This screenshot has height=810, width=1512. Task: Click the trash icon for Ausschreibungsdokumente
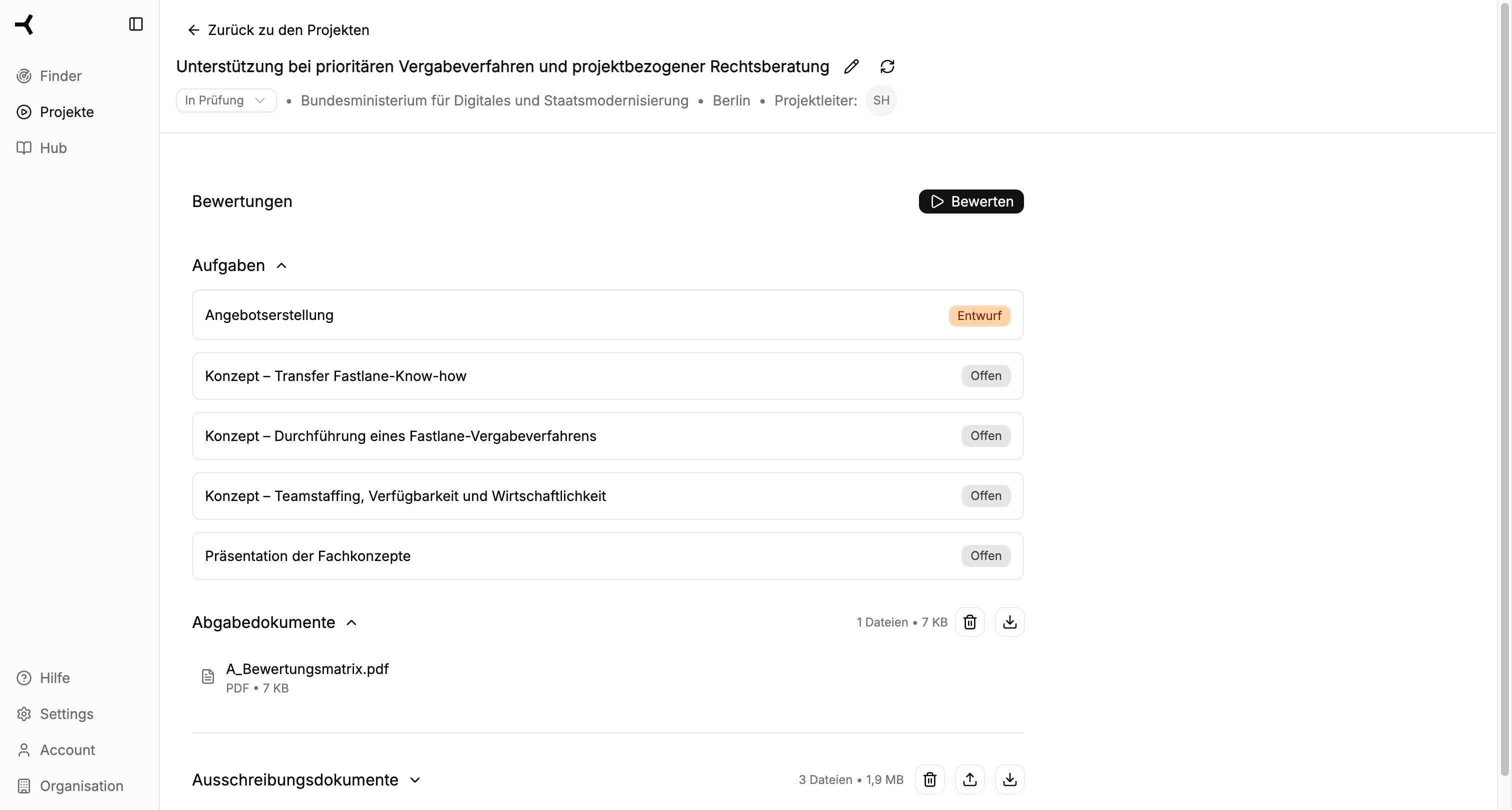pos(929,779)
